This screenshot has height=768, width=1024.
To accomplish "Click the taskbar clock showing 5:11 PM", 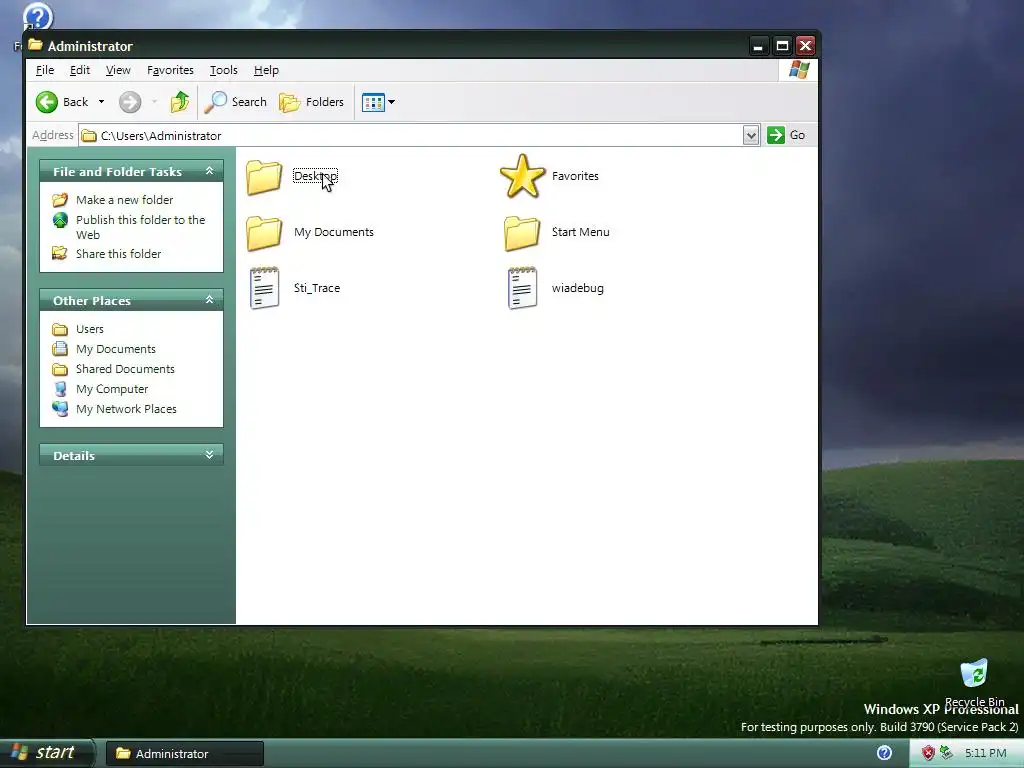I will pos(985,753).
